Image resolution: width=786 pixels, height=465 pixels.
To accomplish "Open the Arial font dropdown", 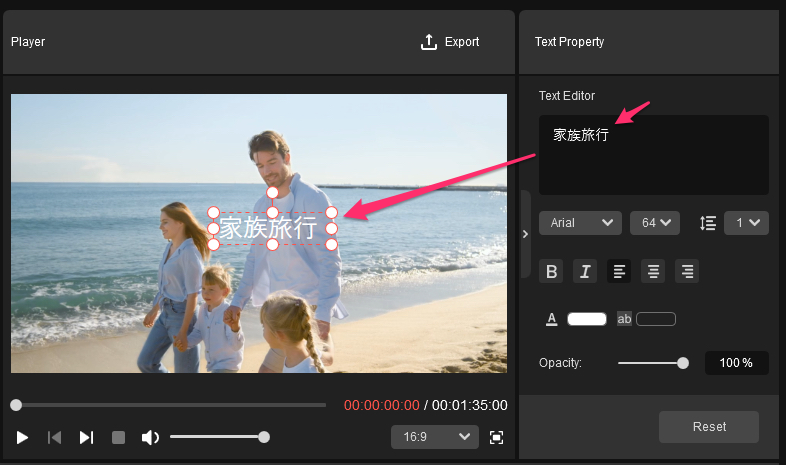I will click(x=580, y=222).
